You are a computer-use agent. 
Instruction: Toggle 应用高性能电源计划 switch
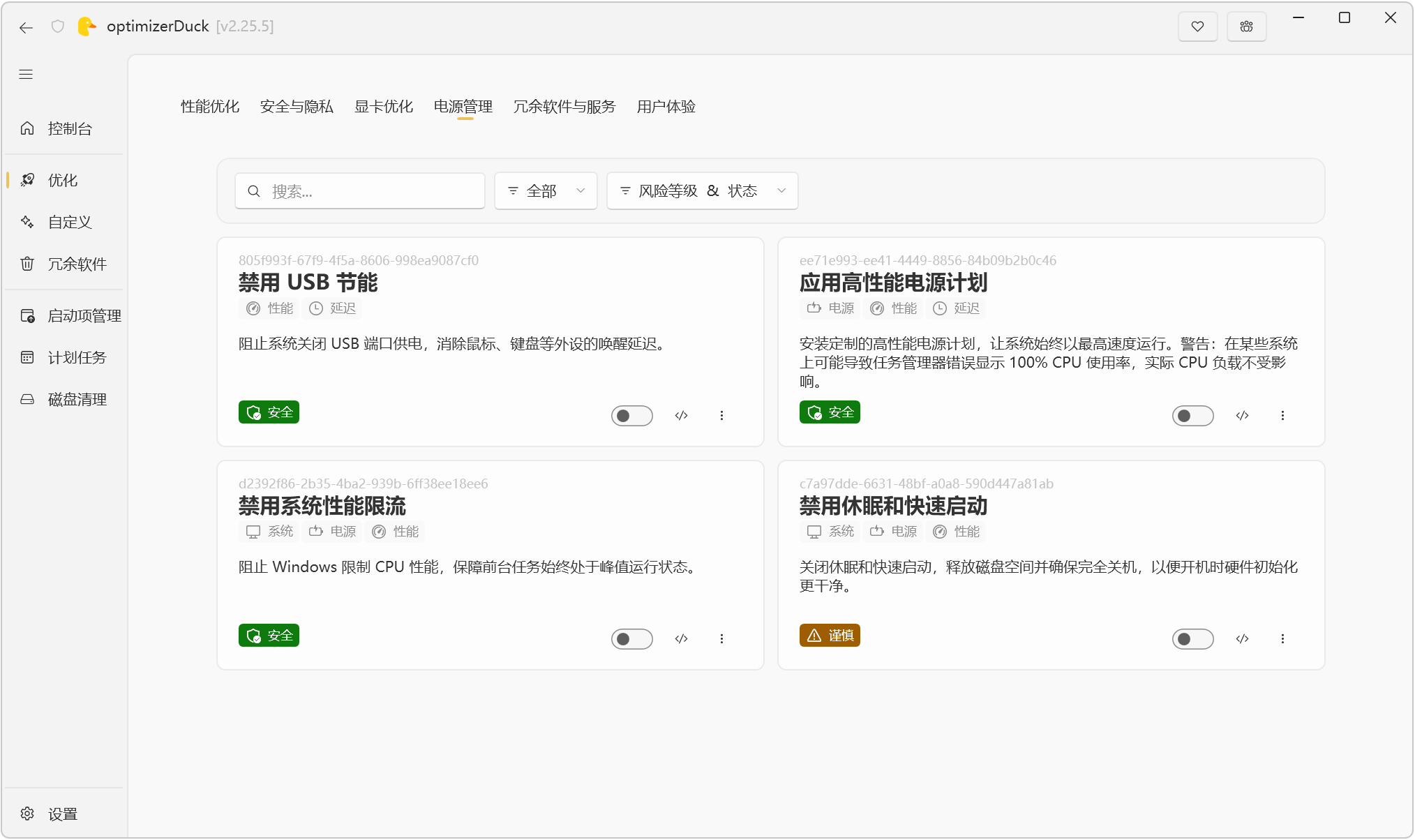[x=1192, y=416]
